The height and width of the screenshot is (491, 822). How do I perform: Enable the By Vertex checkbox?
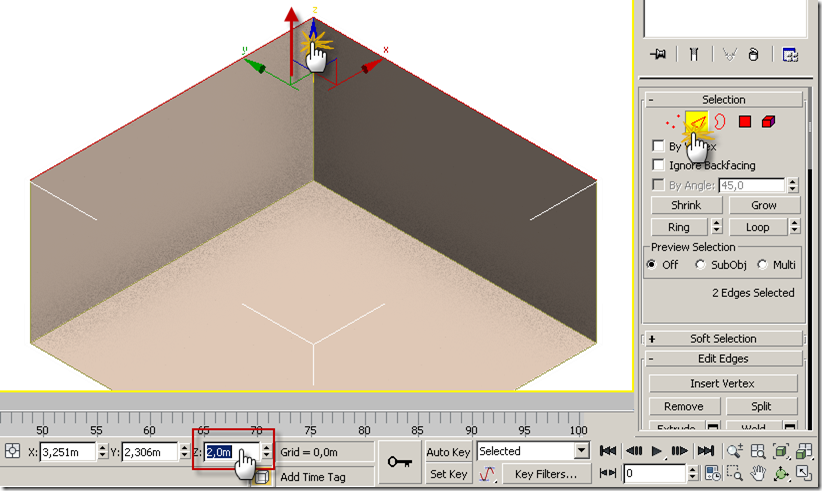(x=658, y=146)
